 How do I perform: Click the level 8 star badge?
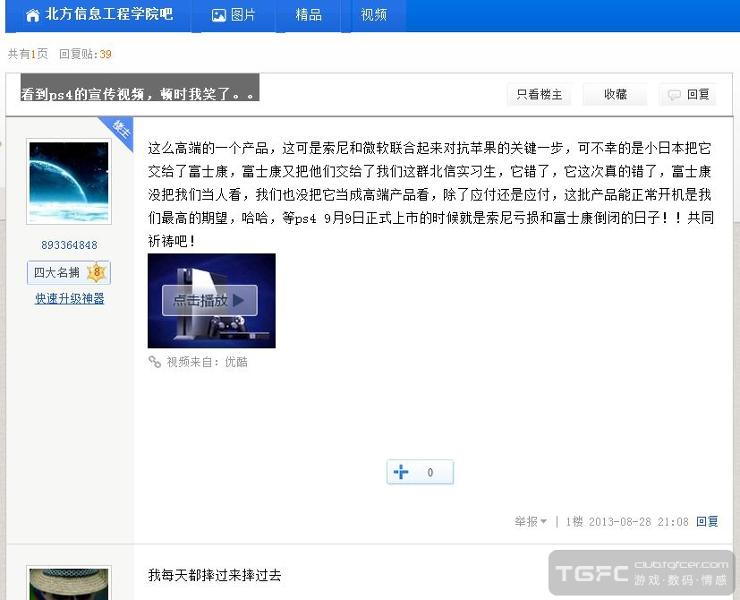click(x=96, y=273)
